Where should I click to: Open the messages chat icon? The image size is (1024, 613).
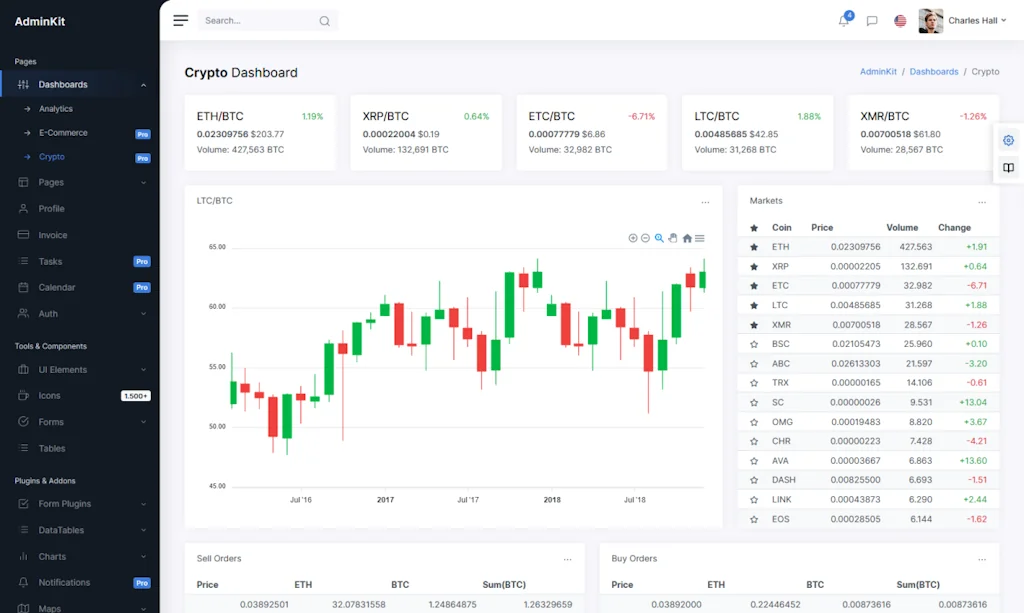[872, 20]
